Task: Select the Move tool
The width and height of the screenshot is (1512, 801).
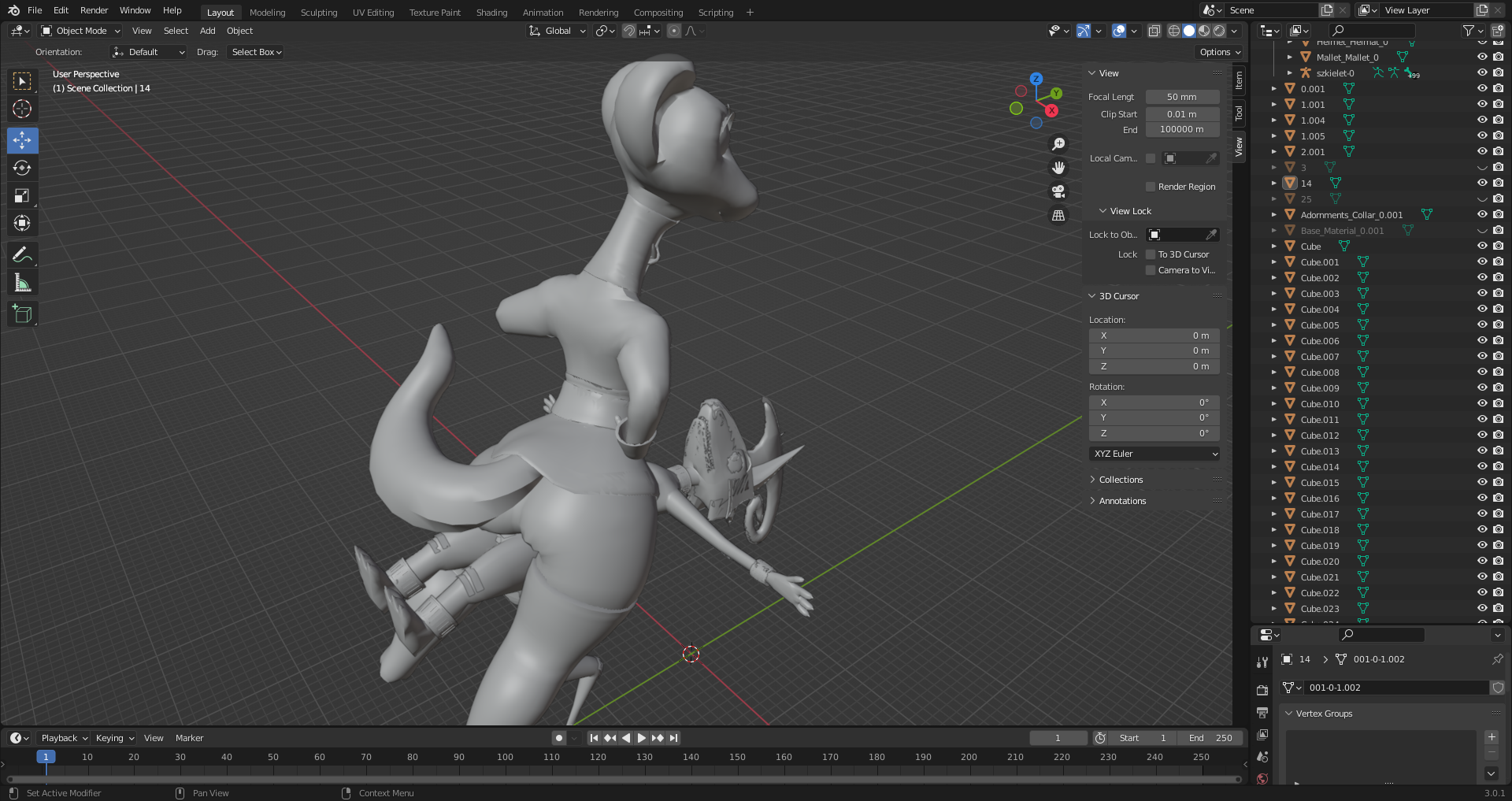Action: [x=22, y=140]
